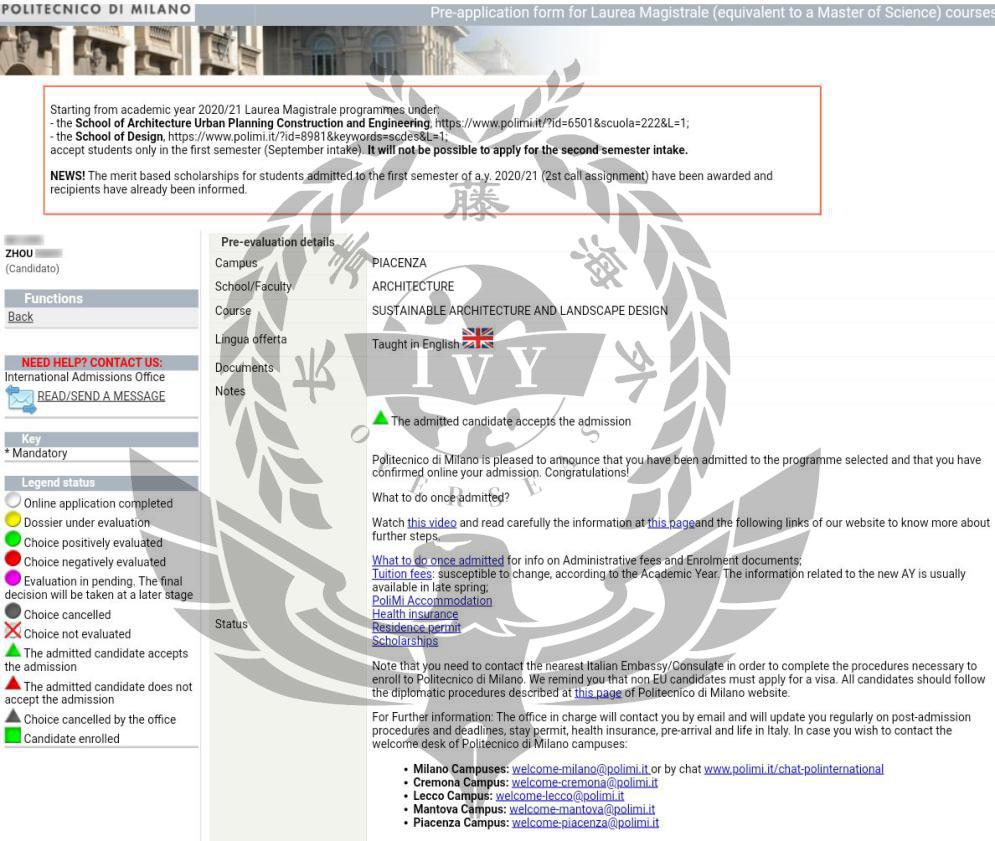Email the Mantova Campus welcome desk
Screen dimensions: 995x841
tap(582, 809)
